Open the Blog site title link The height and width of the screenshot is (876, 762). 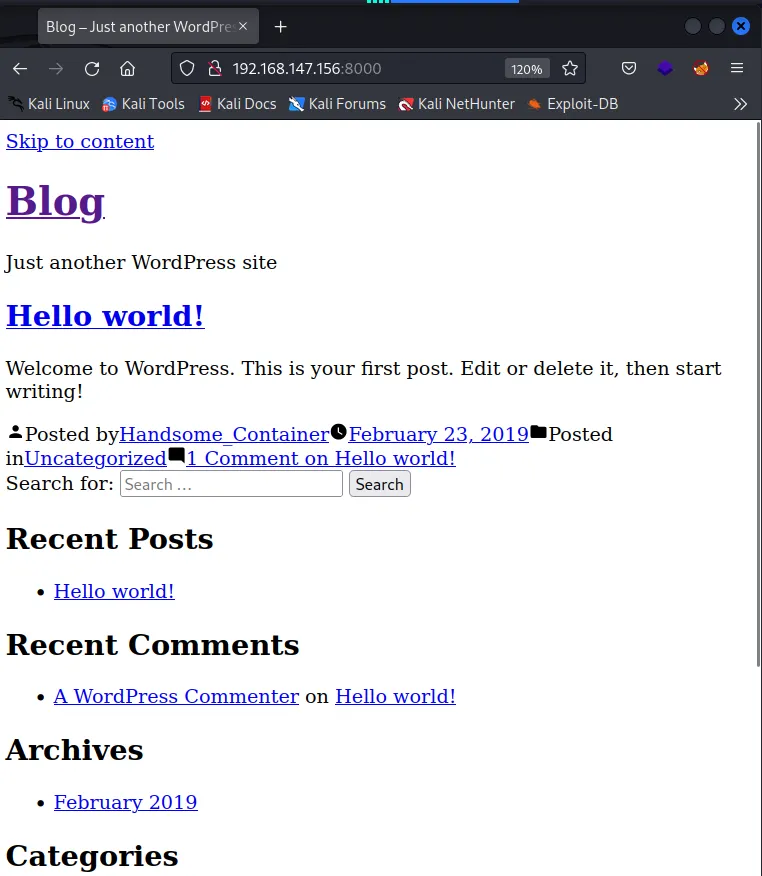55,201
